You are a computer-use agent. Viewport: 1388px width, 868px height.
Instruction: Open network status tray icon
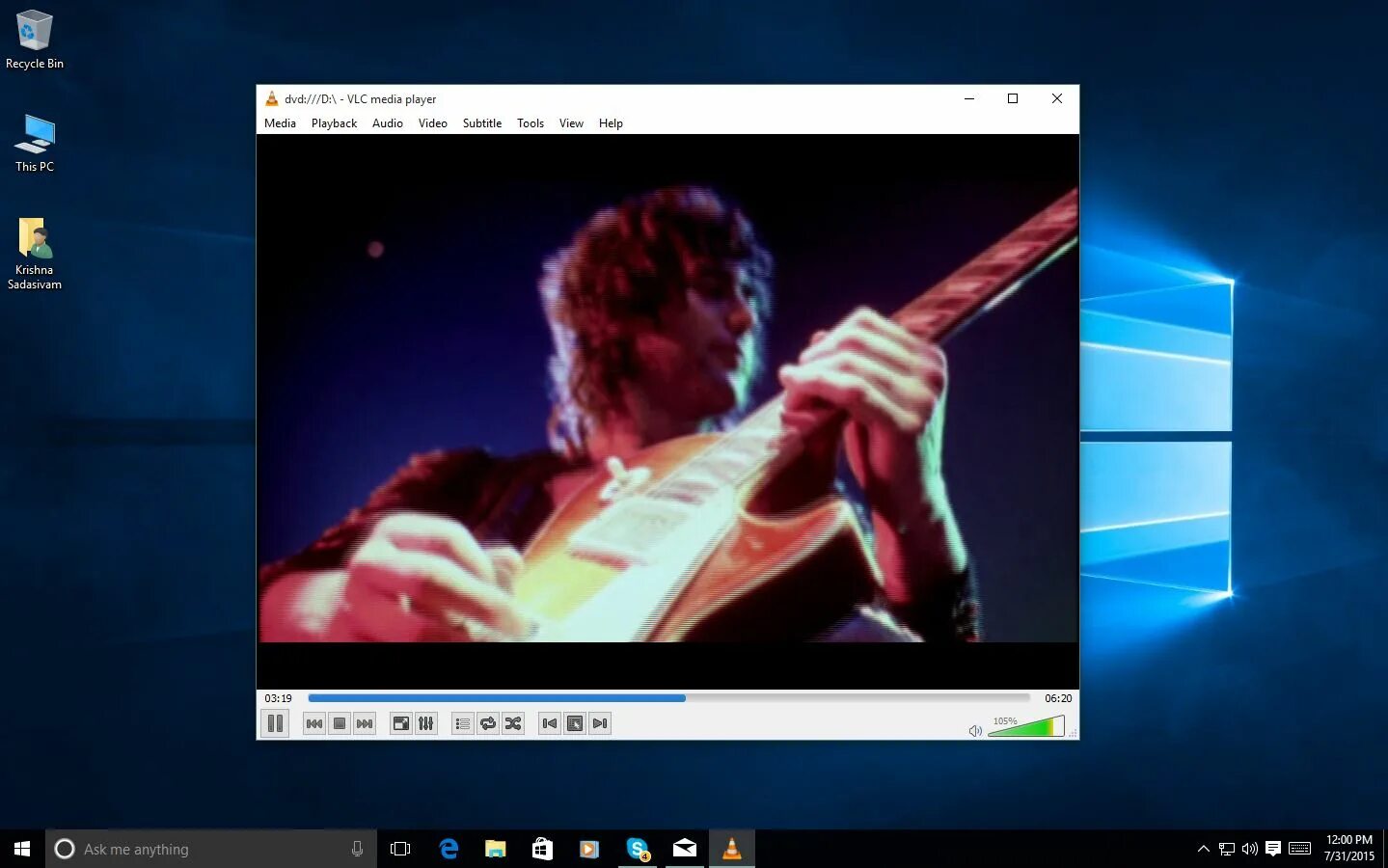(1227, 849)
